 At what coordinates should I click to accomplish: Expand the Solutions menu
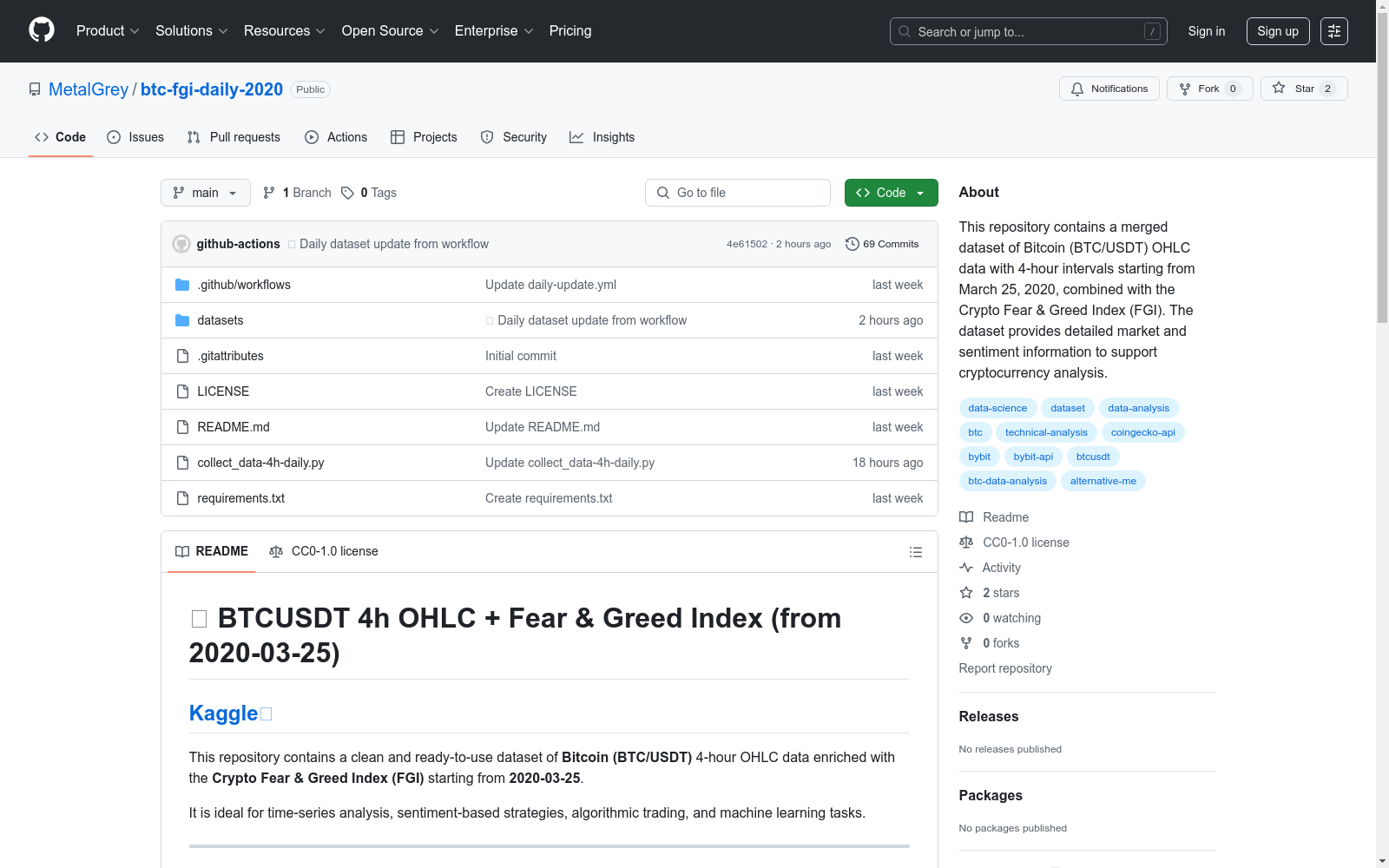click(x=192, y=31)
